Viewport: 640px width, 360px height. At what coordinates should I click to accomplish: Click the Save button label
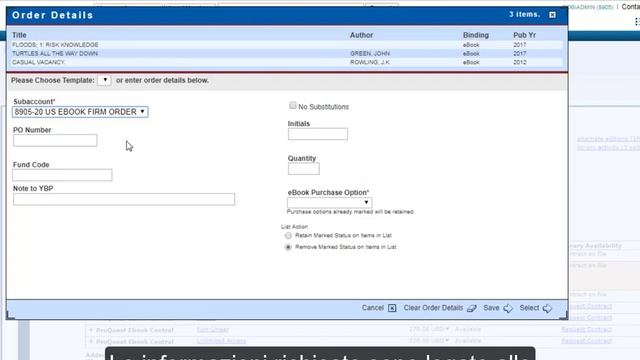click(x=491, y=308)
